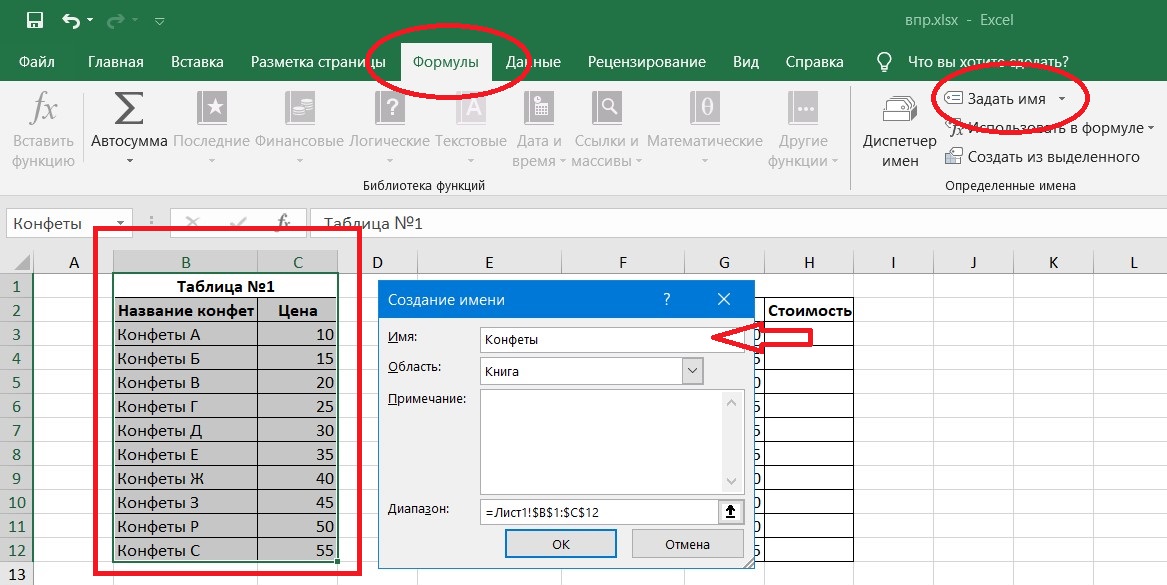Switch to the Данные tab

[533, 62]
